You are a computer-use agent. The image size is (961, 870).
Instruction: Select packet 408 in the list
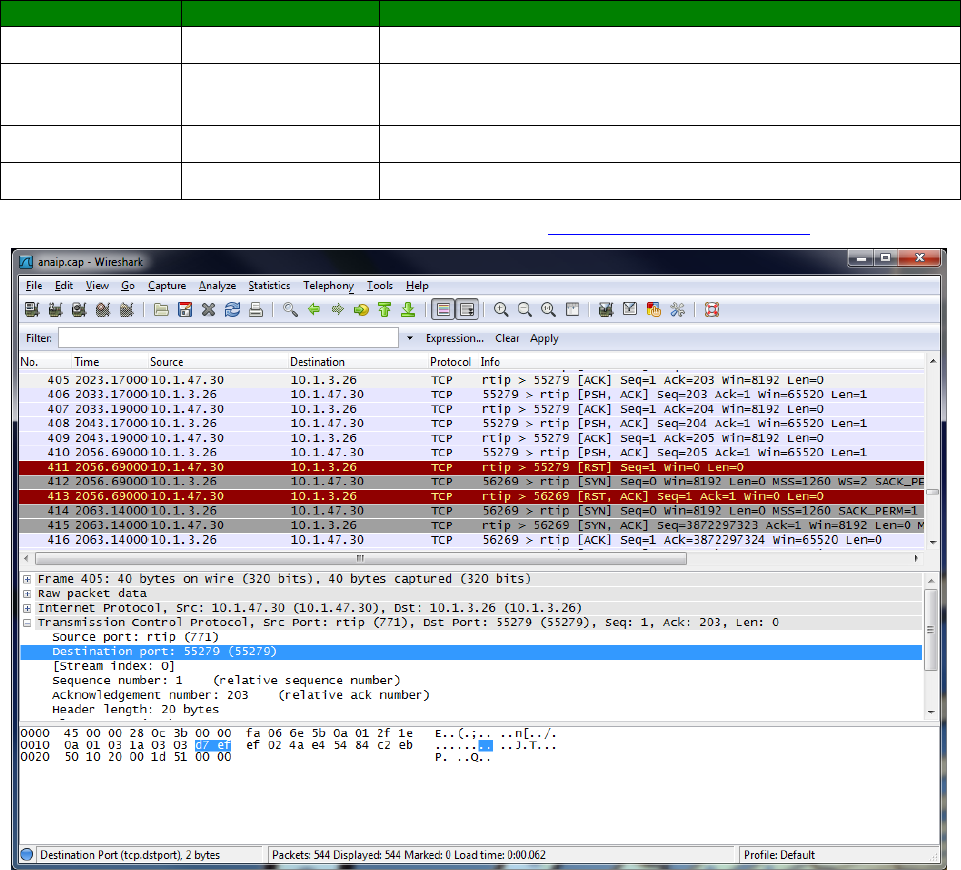coord(471,423)
